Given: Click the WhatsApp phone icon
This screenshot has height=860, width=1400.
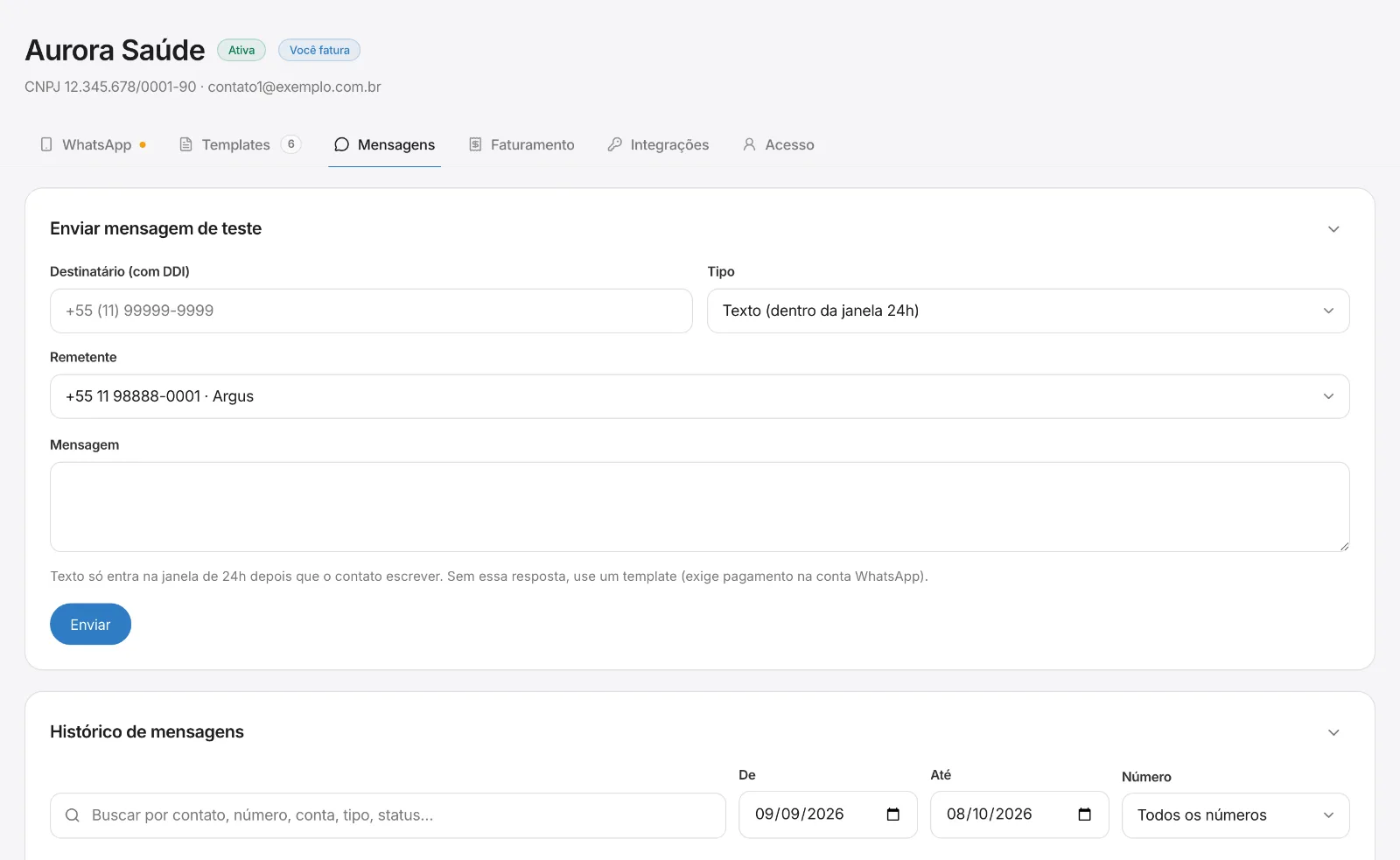Looking at the screenshot, I should [46, 144].
